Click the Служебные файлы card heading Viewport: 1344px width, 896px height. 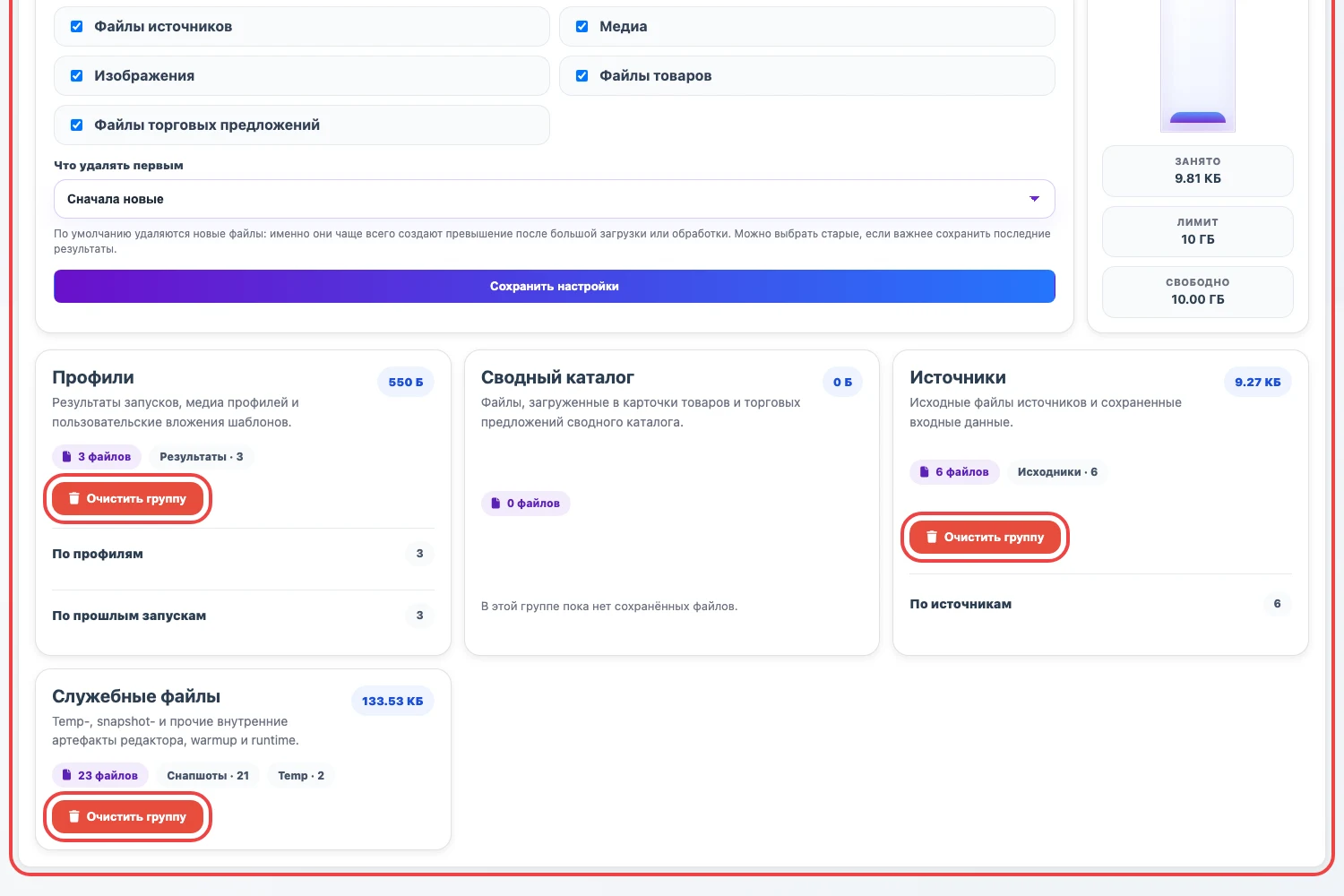click(136, 696)
